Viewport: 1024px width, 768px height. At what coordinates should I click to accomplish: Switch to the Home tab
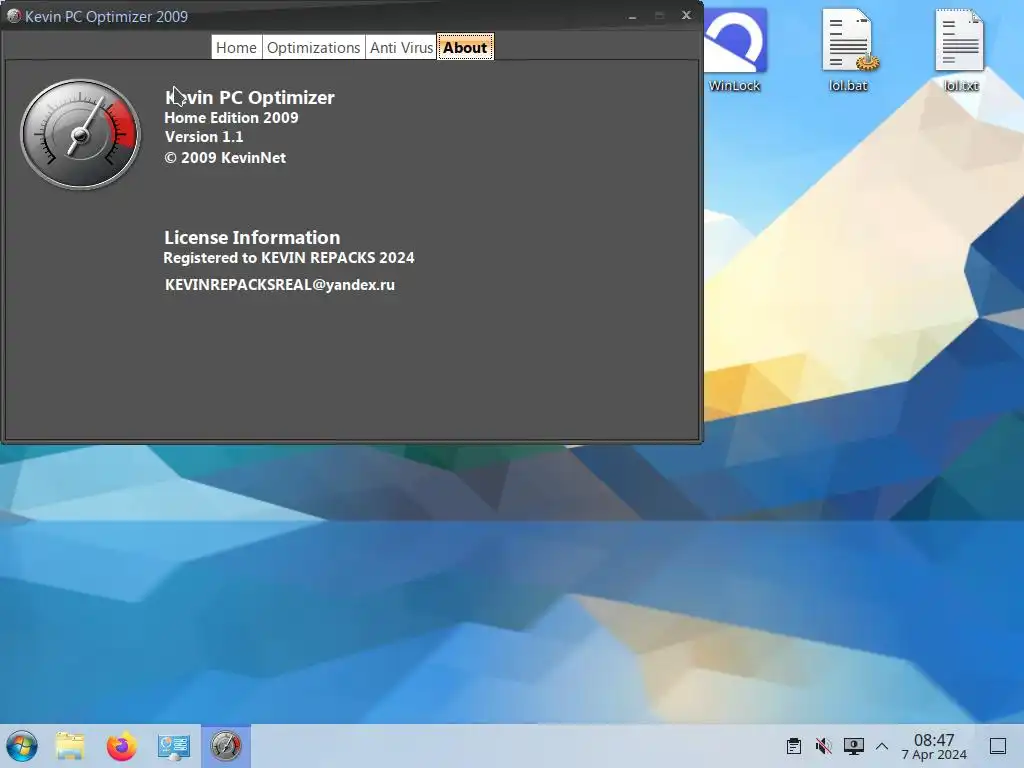tap(236, 48)
